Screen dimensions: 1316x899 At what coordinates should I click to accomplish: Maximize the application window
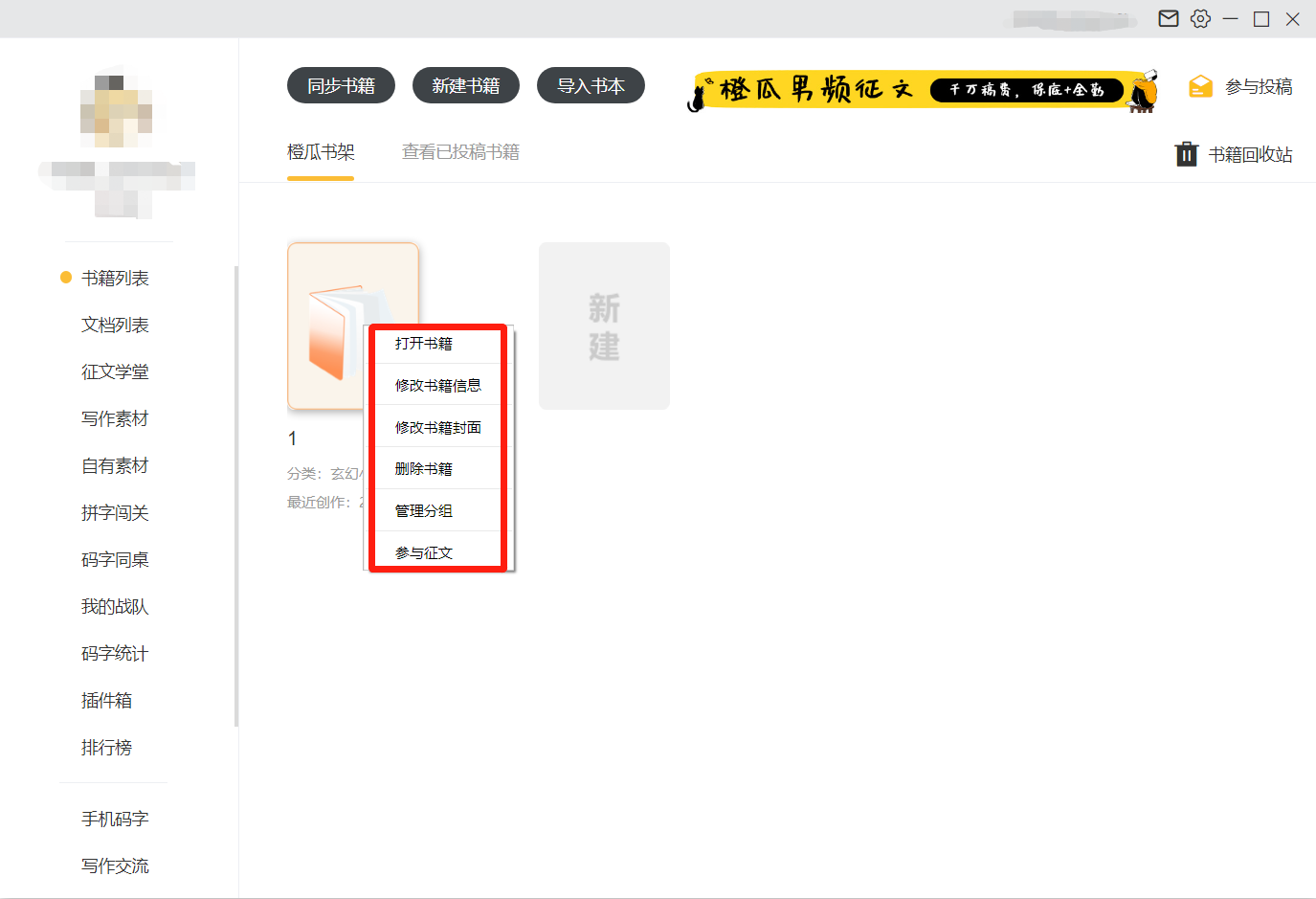pyautogui.click(x=1261, y=18)
